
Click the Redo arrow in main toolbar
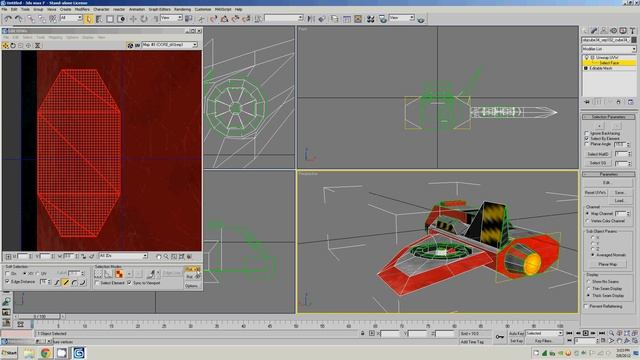[x=19, y=19]
